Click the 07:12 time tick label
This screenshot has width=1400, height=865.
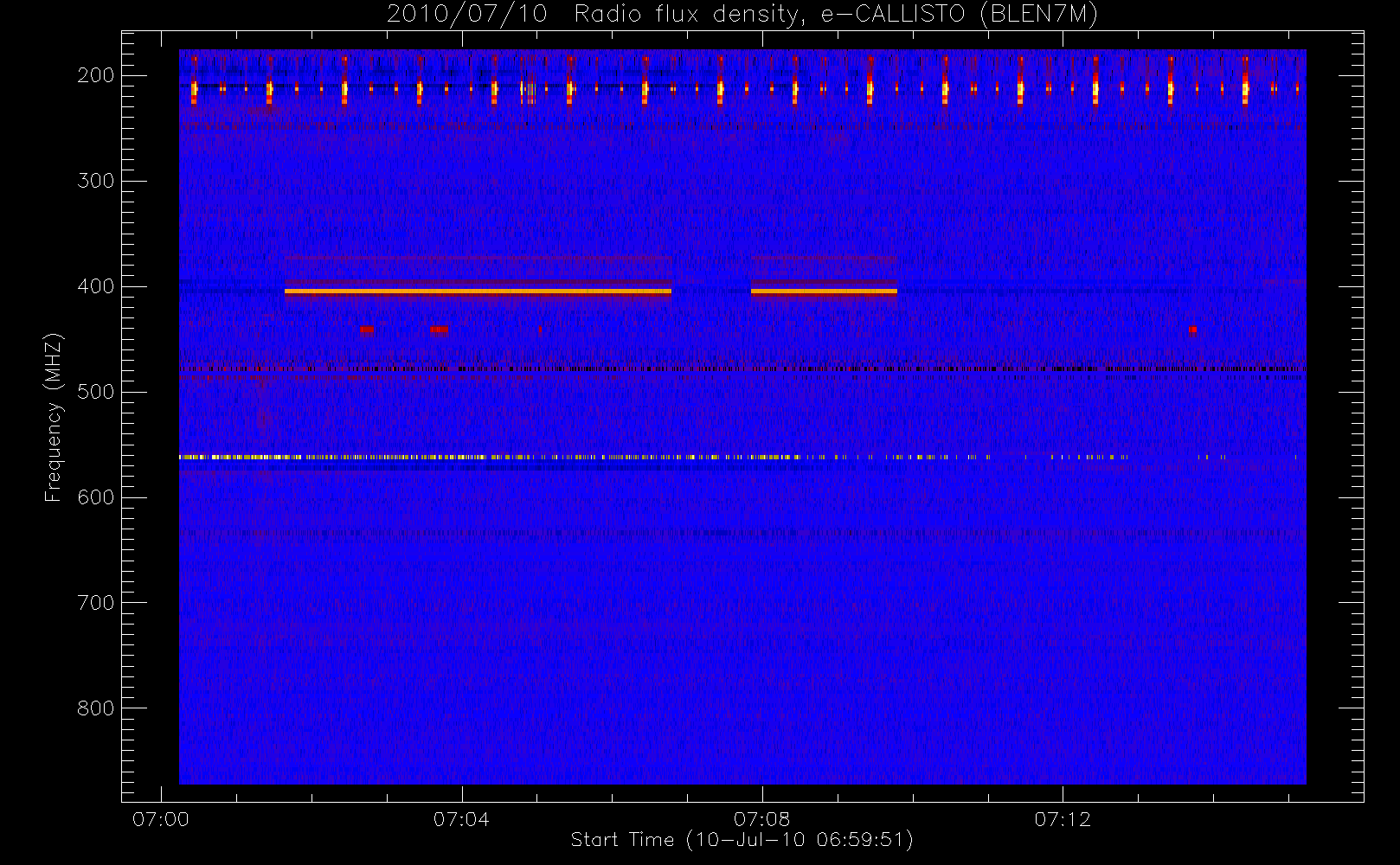tap(1063, 819)
